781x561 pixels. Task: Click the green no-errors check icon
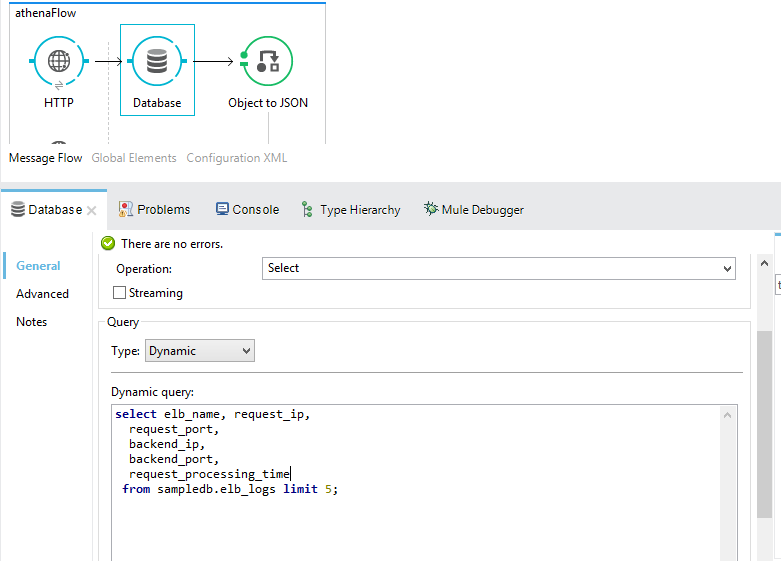click(x=108, y=243)
